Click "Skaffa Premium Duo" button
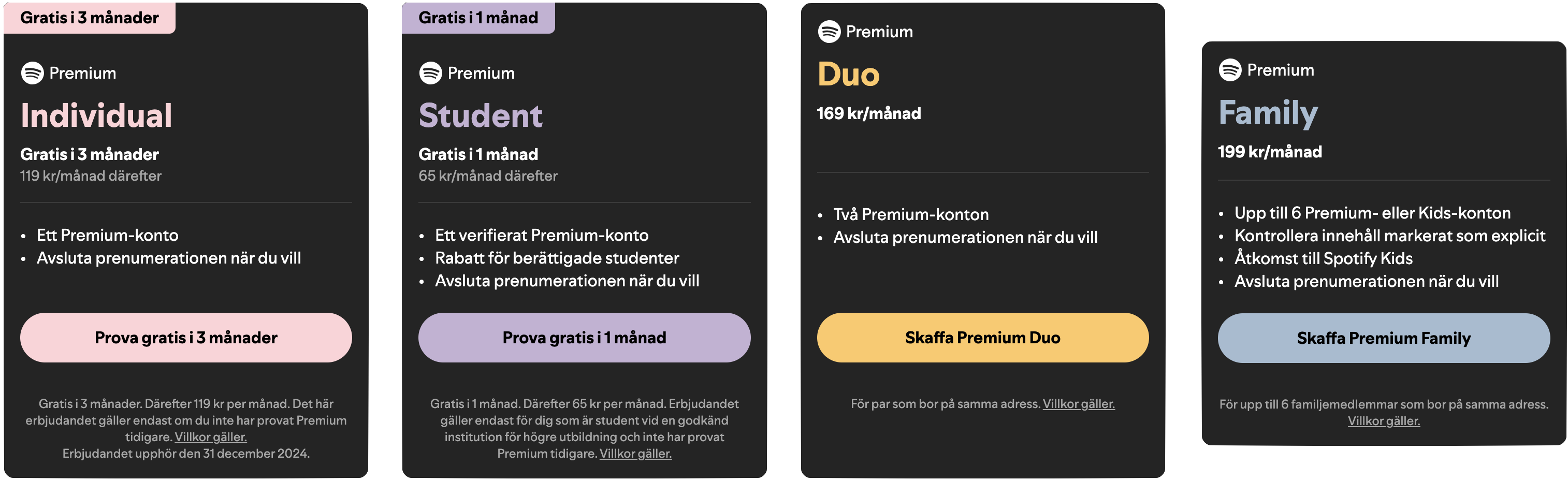1568x480 pixels. point(982,338)
